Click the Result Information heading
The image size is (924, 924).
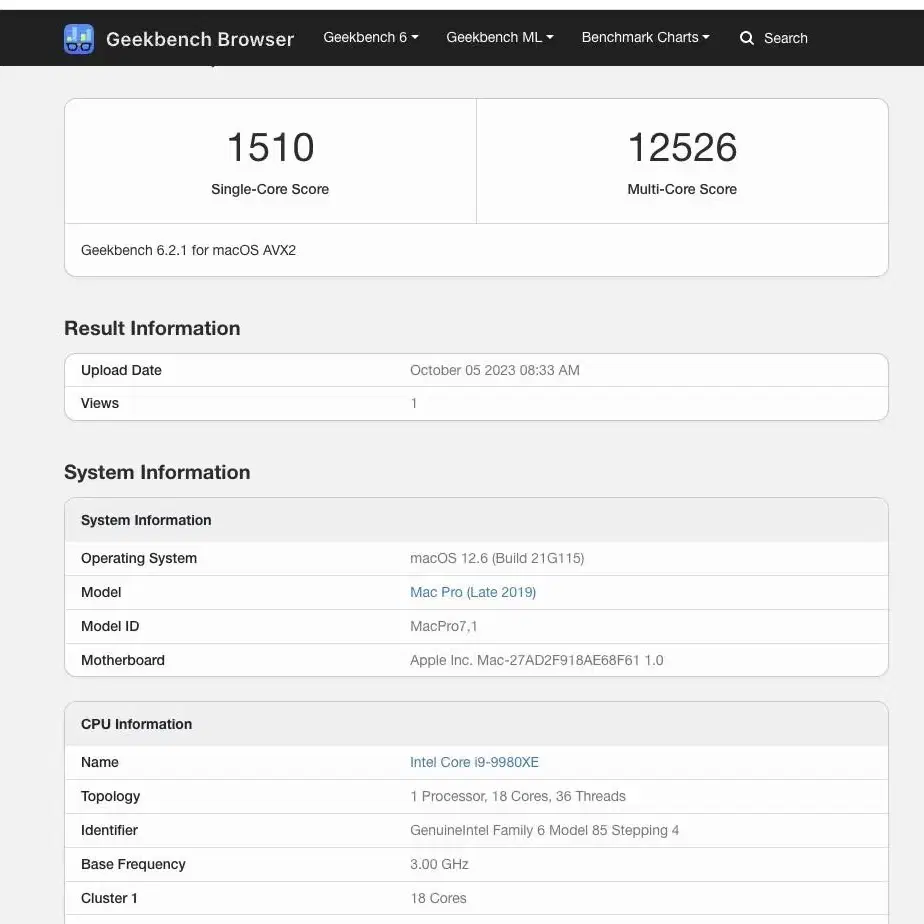click(x=152, y=328)
